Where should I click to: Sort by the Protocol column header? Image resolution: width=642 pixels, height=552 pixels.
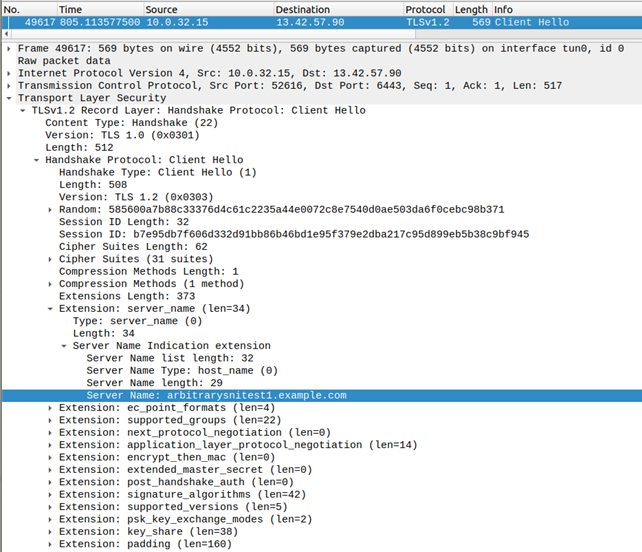pos(430,10)
